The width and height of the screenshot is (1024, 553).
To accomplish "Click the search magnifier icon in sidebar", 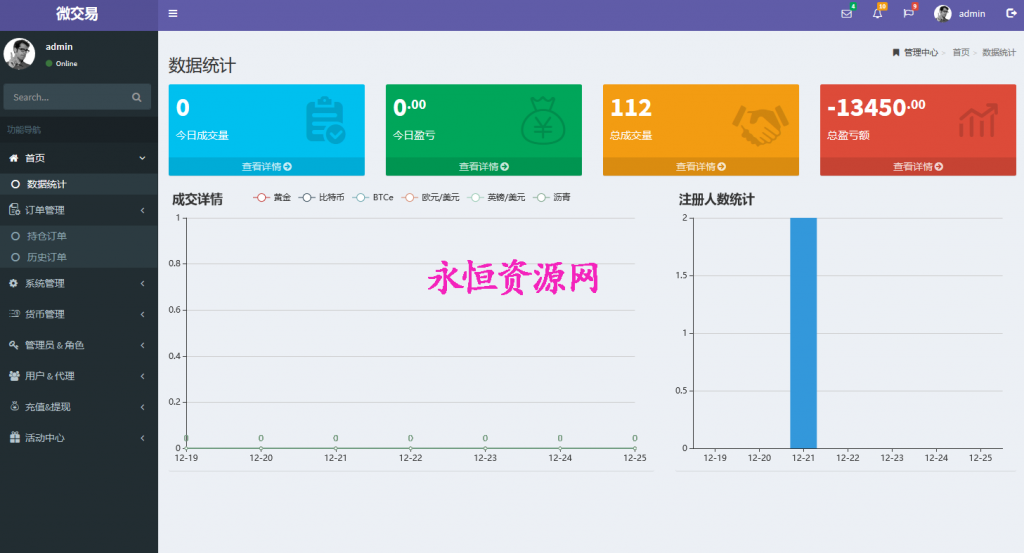I will point(137,97).
